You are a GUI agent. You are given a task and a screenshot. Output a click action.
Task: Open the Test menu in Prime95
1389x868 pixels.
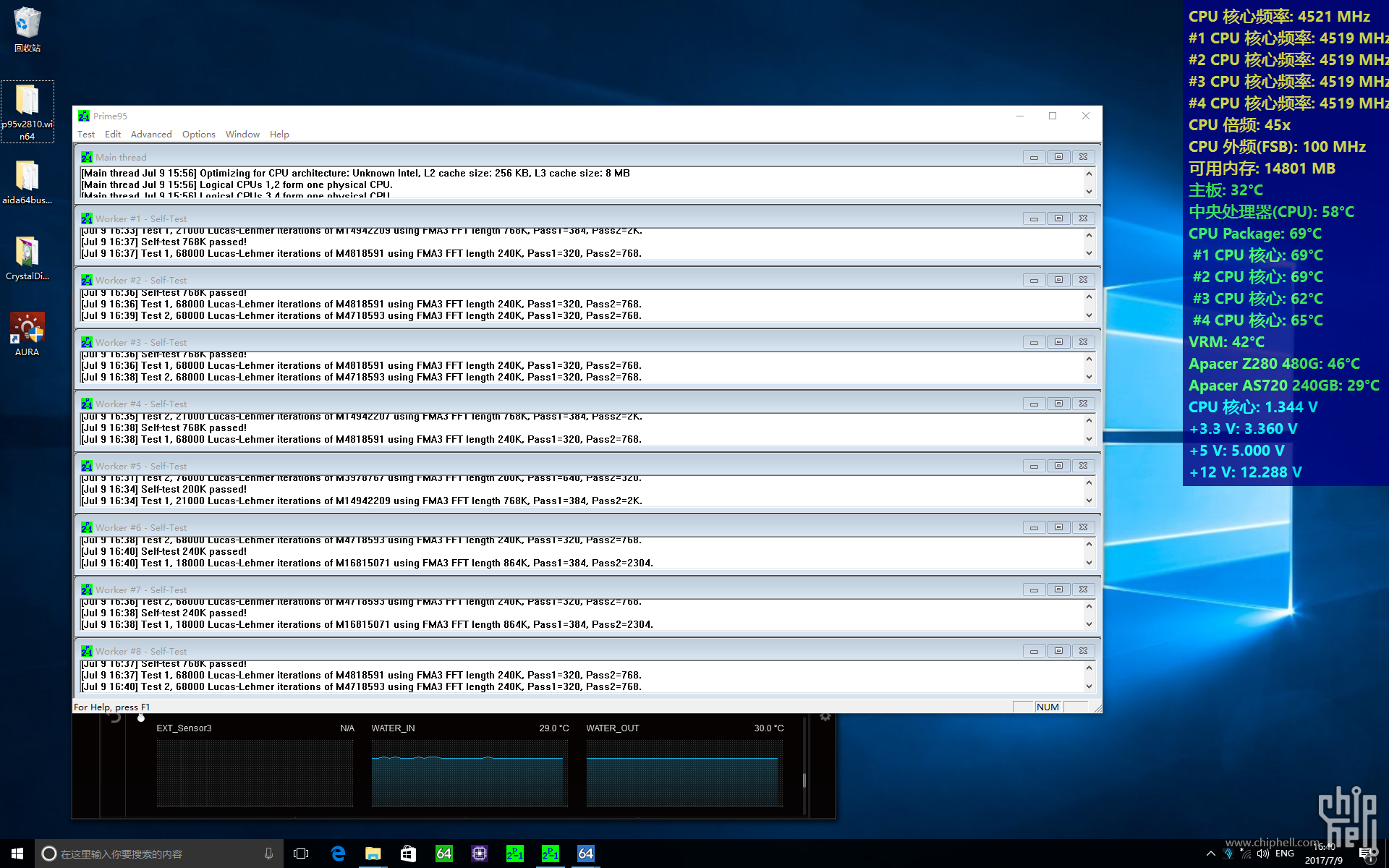point(86,135)
